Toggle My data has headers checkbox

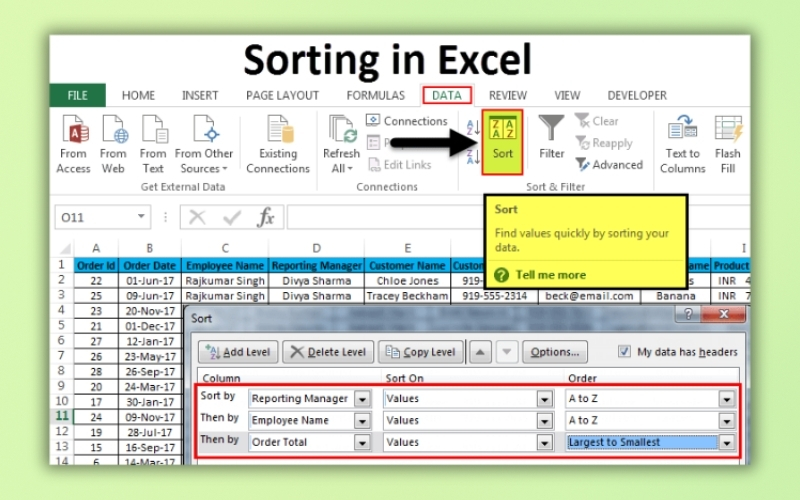(x=624, y=351)
